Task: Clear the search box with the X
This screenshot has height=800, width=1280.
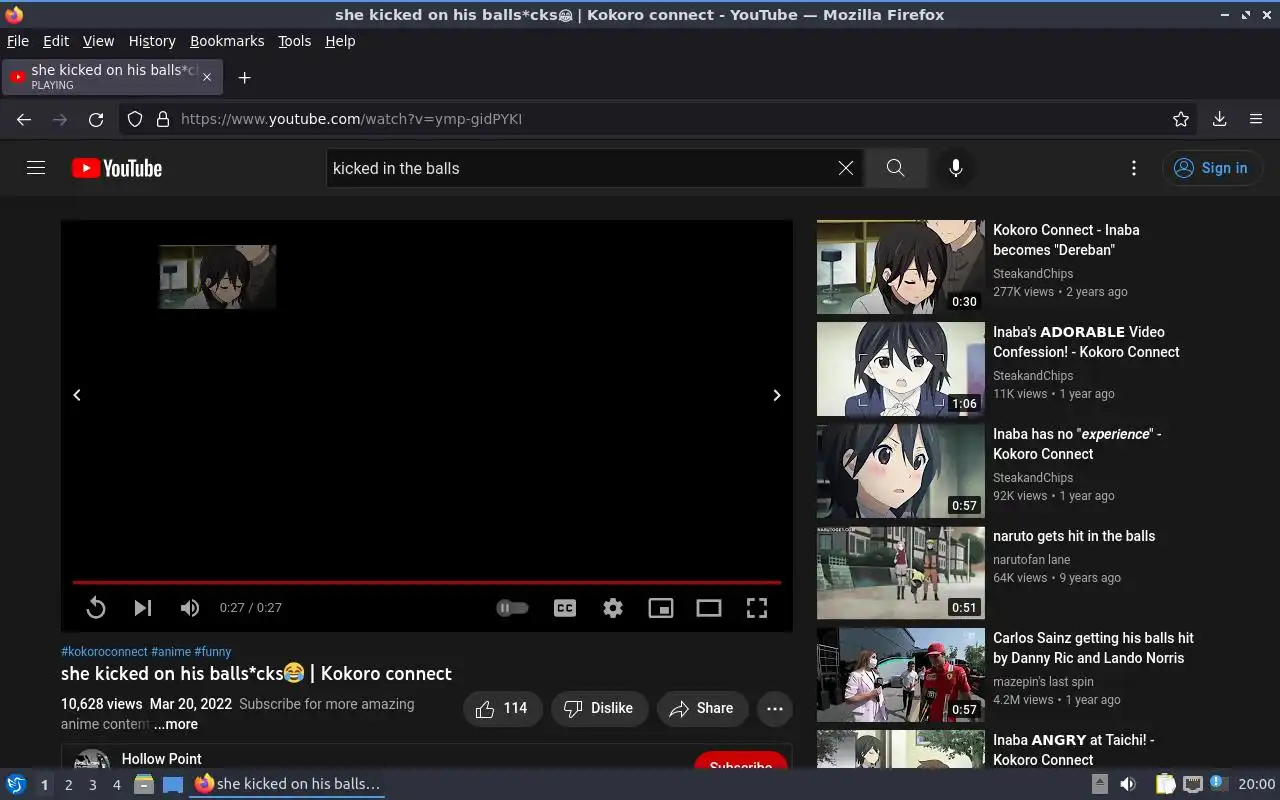Action: [x=846, y=168]
